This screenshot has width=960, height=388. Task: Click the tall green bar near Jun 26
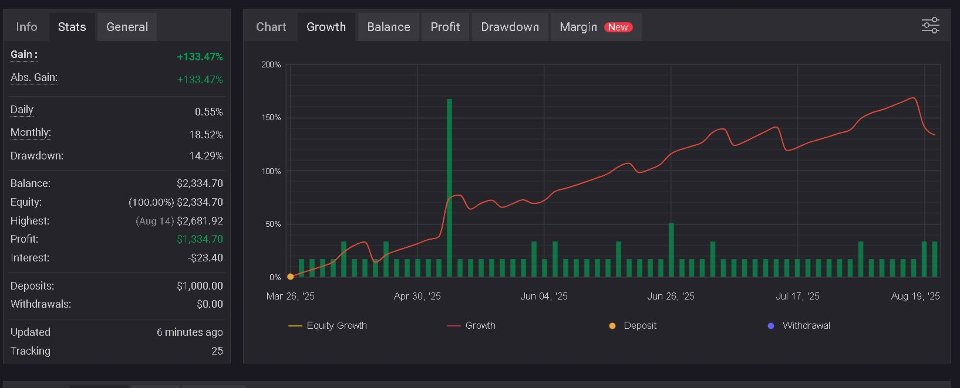[671, 250]
